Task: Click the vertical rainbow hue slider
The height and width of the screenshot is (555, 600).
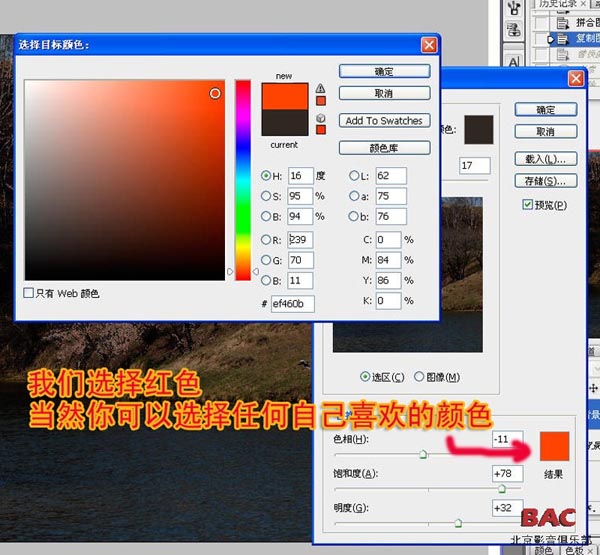Action: point(243,180)
